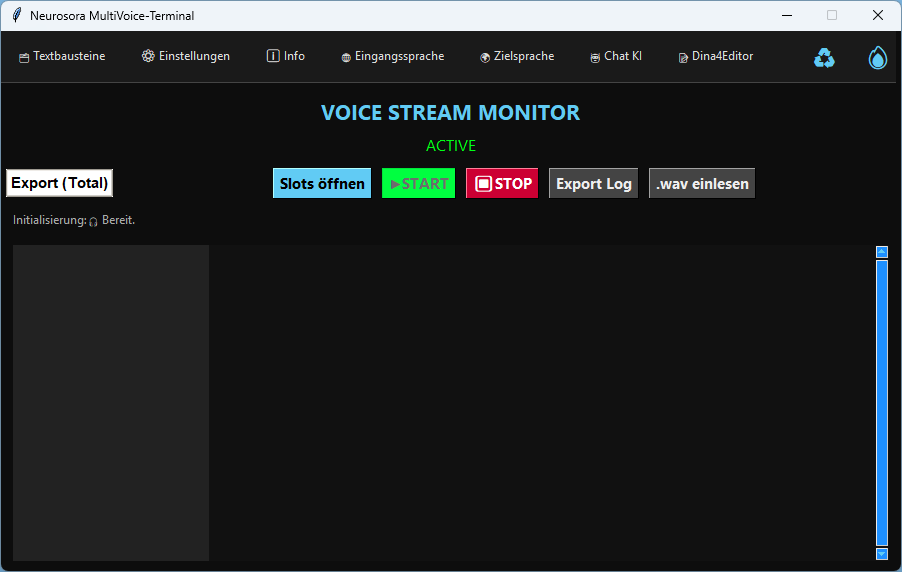This screenshot has width=902, height=572.
Task: Click the blue vertical scrollbar thumb
Action: click(x=882, y=402)
